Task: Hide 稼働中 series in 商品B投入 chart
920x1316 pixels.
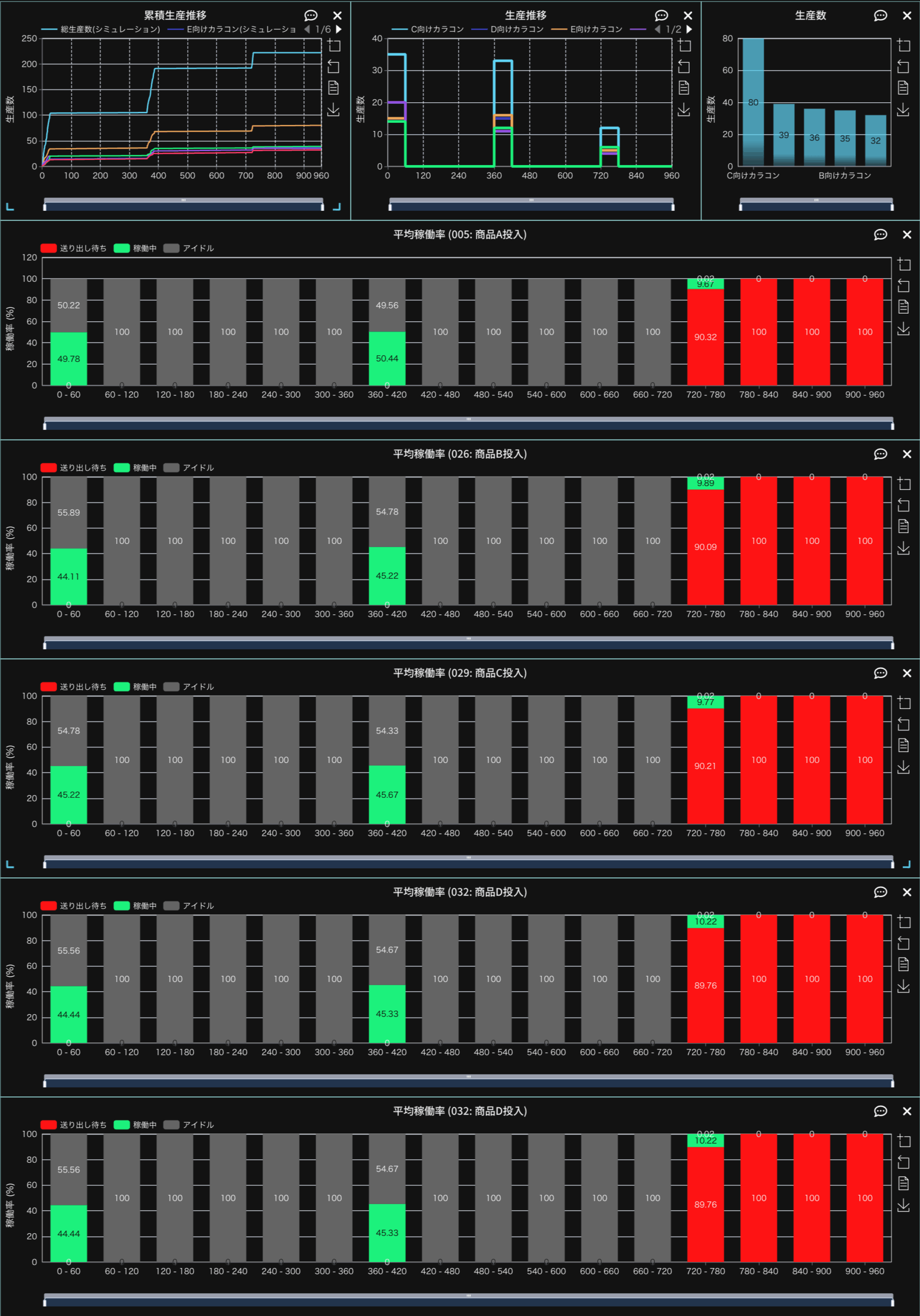Action: (x=135, y=468)
